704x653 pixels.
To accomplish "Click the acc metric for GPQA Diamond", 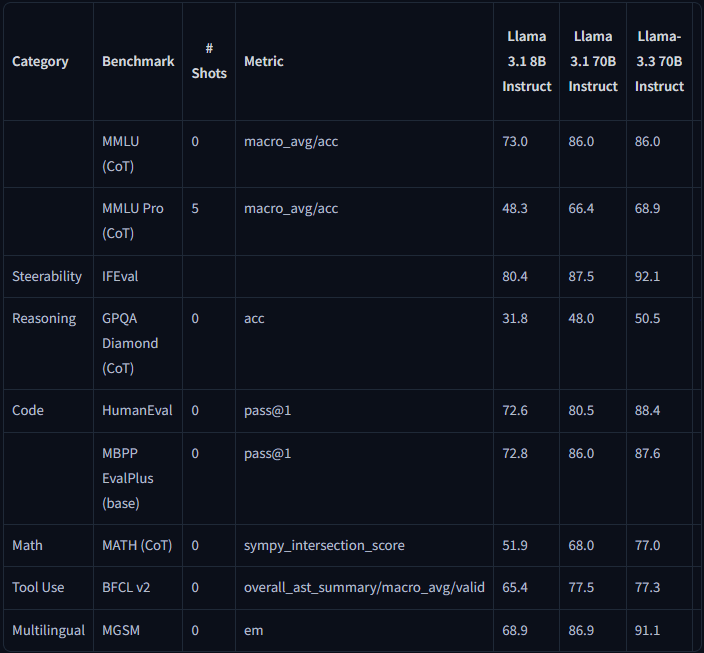I will (x=254, y=318).
